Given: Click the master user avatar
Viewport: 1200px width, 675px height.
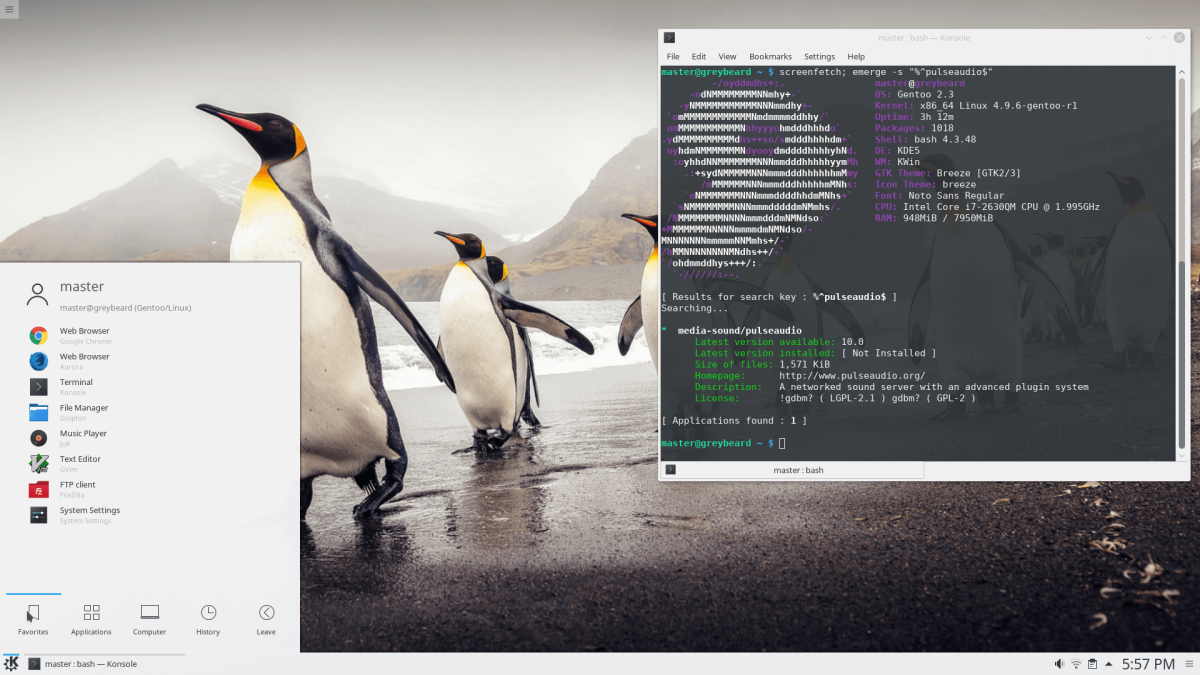Looking at the screenshot, I should click(37, 294).
